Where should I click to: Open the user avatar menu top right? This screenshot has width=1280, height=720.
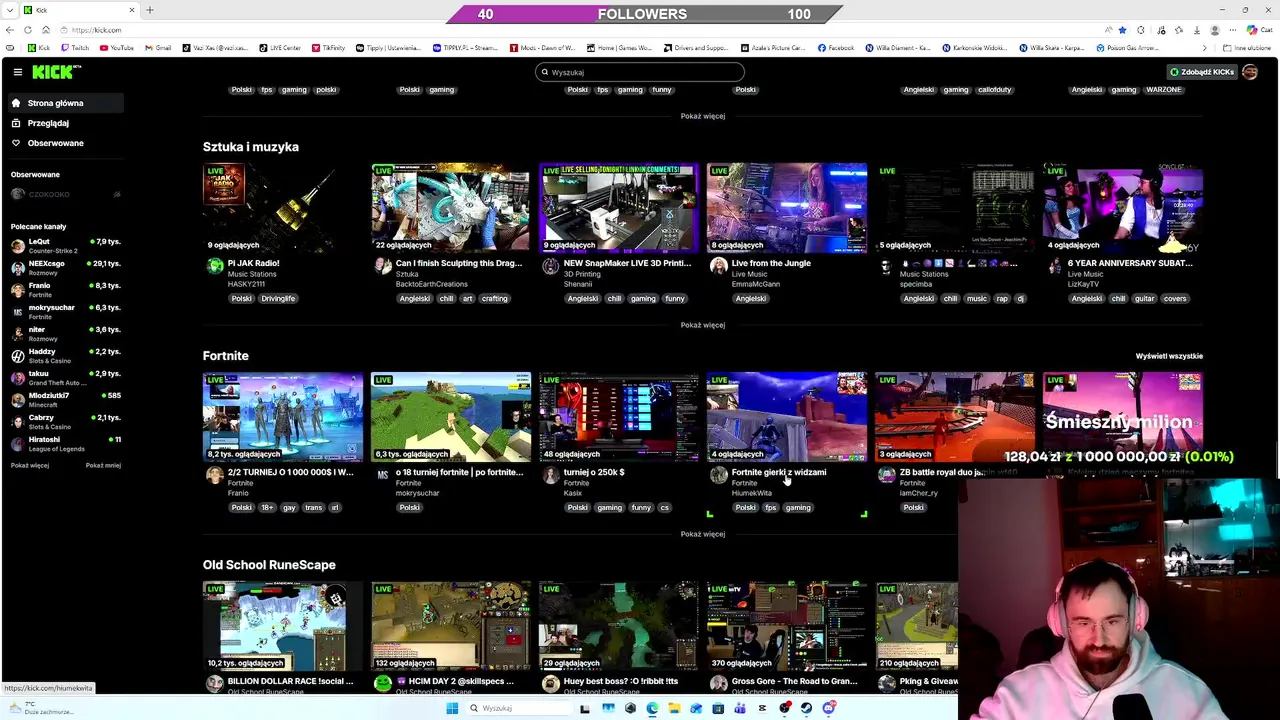coord(1250,72)
